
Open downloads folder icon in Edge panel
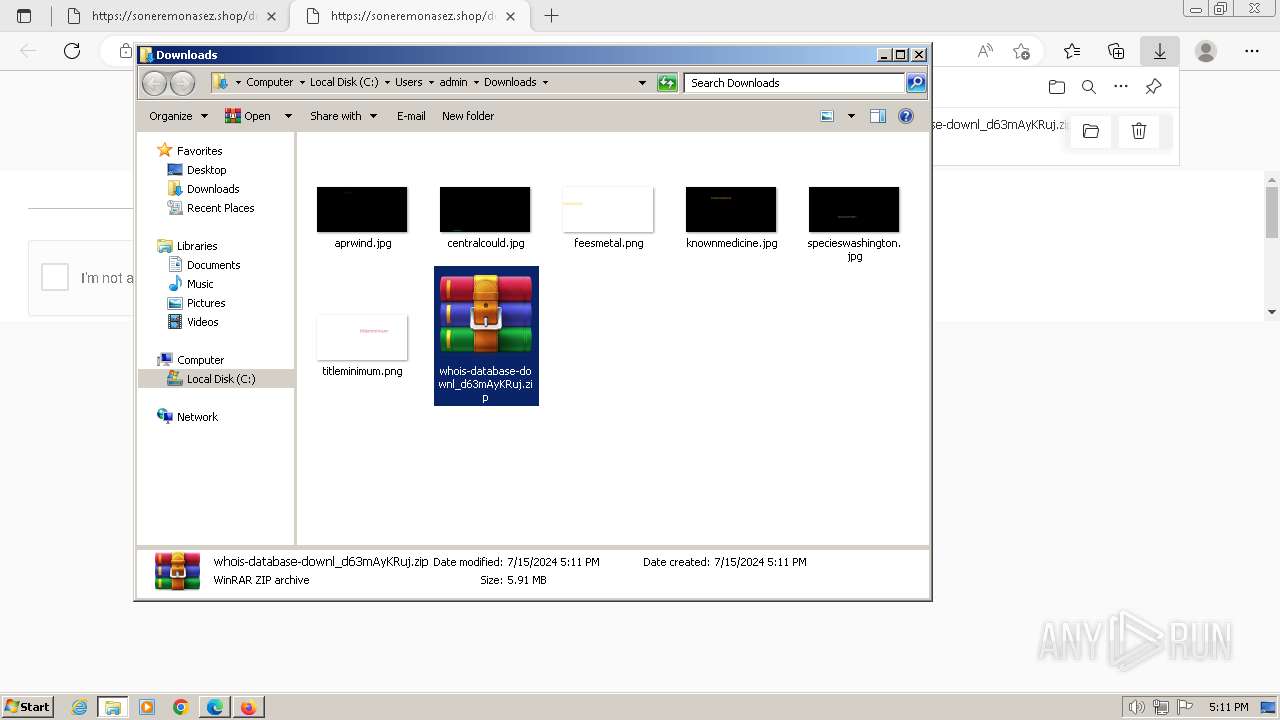[1057, 87]
